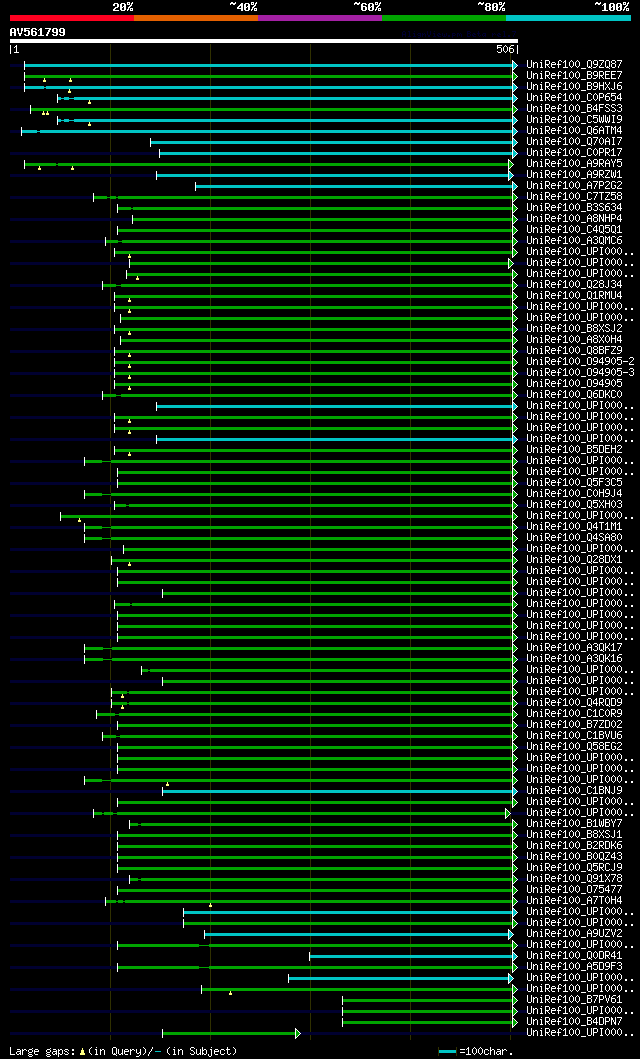Click the cyan ~100% identity legend segment

(568, 18)
